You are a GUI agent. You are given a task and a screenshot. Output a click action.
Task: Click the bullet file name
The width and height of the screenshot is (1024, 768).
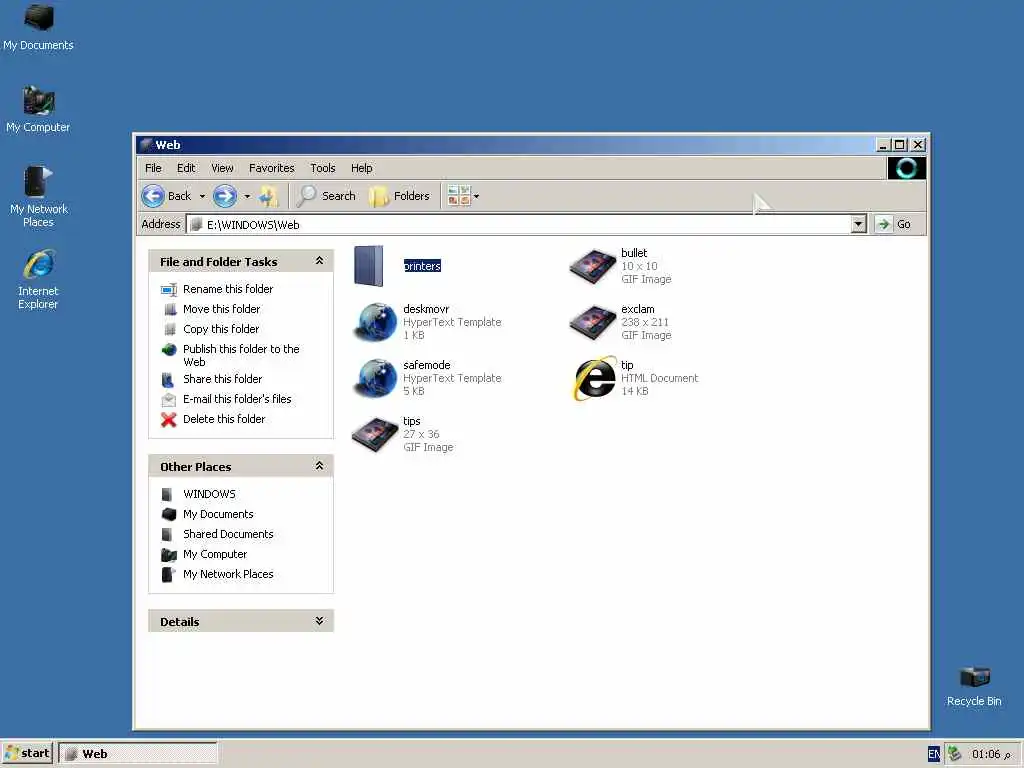[x=633, y=253]
